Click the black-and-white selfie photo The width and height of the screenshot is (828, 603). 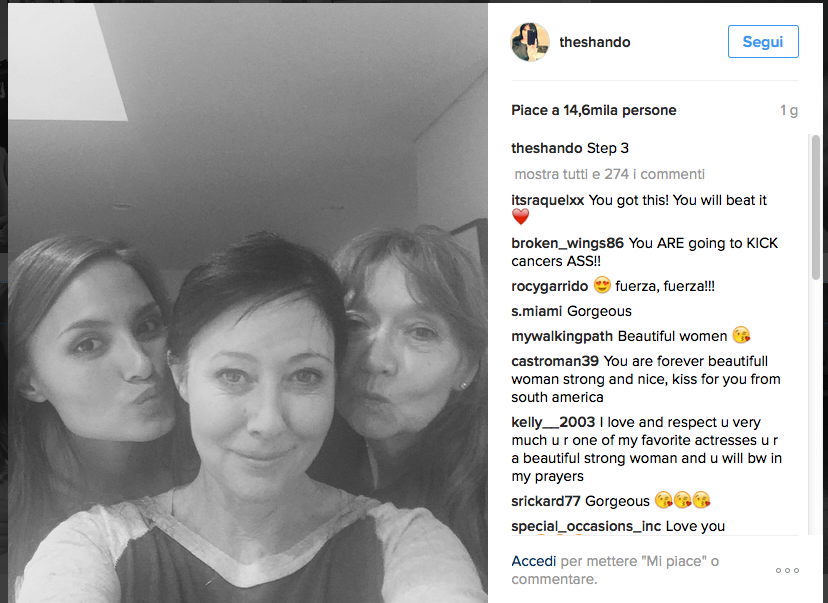click(x=248, y=303)
